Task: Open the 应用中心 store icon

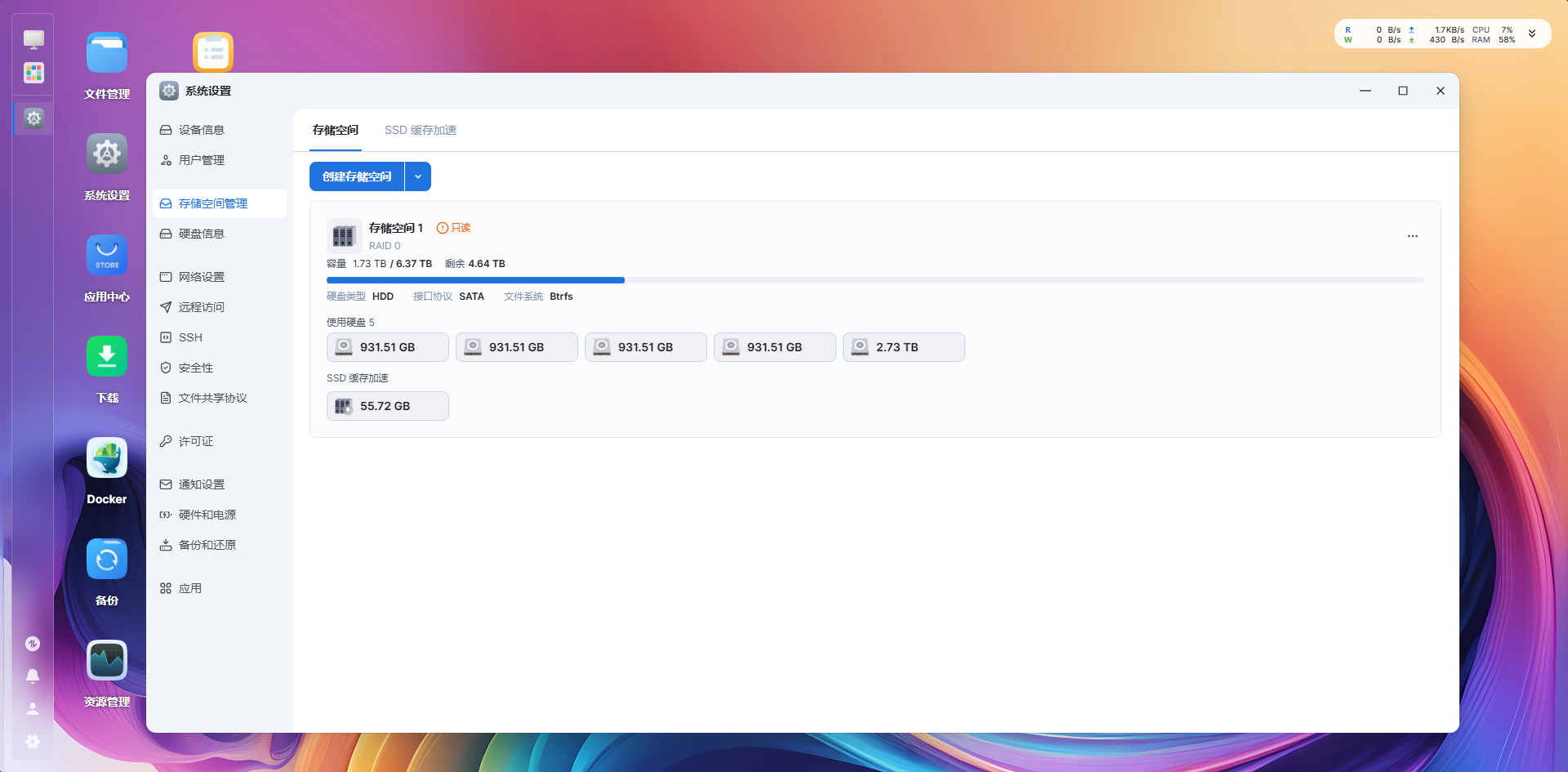Action: pos(107,256)
